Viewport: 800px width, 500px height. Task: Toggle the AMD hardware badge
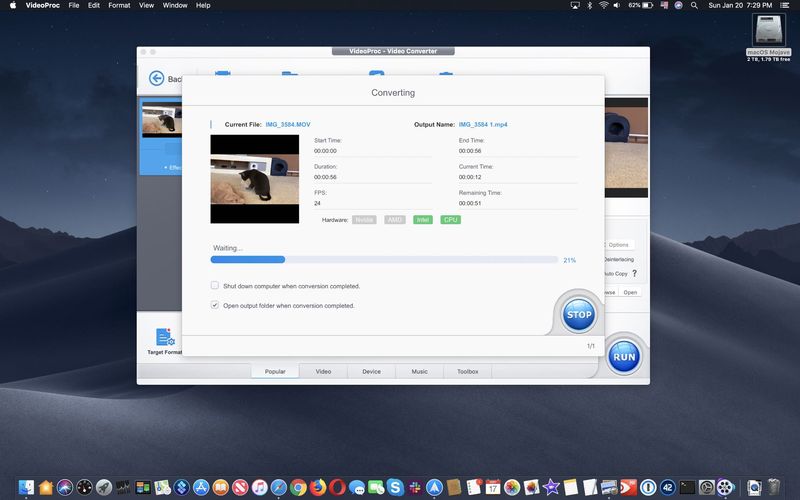coord(395,220)
